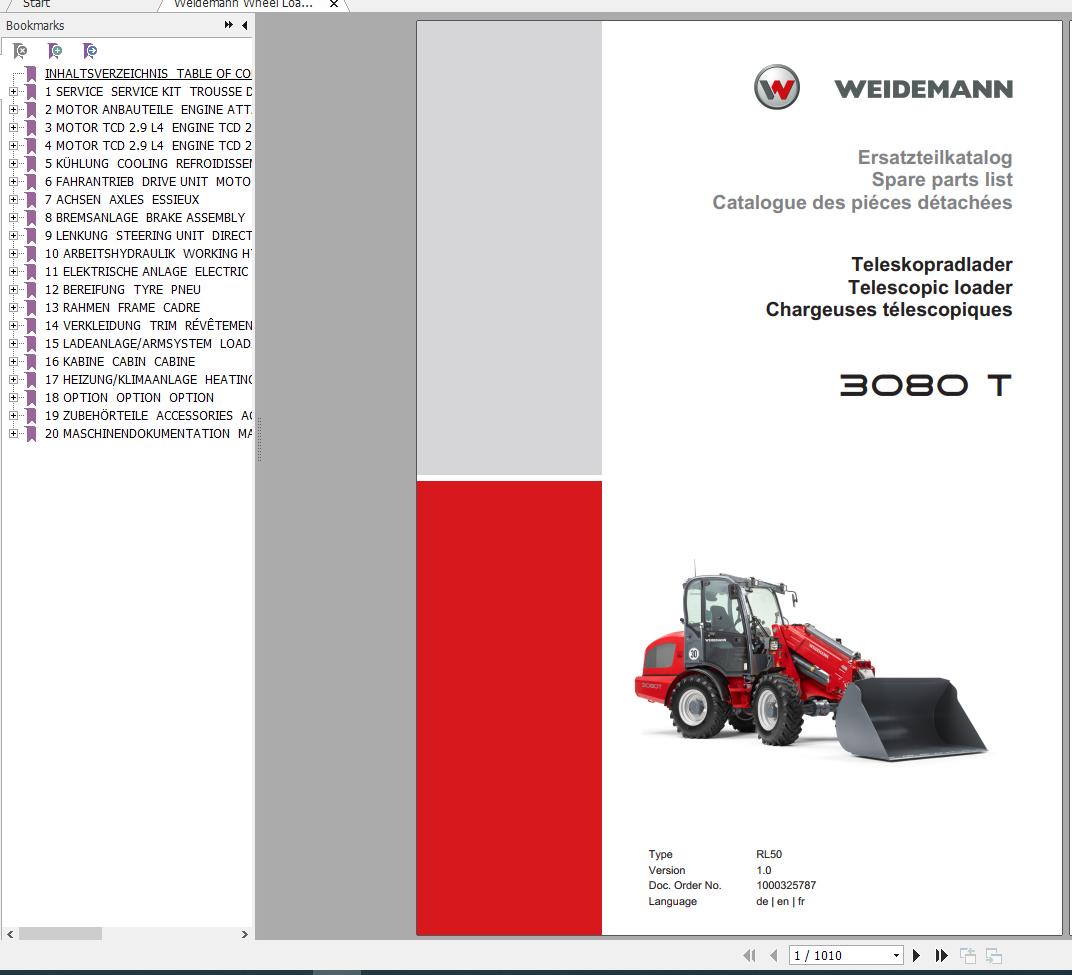This screenshot has width=1072, height=975.
Task: Open bookmark 14 VERKLEIDUNG TRIM
Action: [x=148, y=325]
